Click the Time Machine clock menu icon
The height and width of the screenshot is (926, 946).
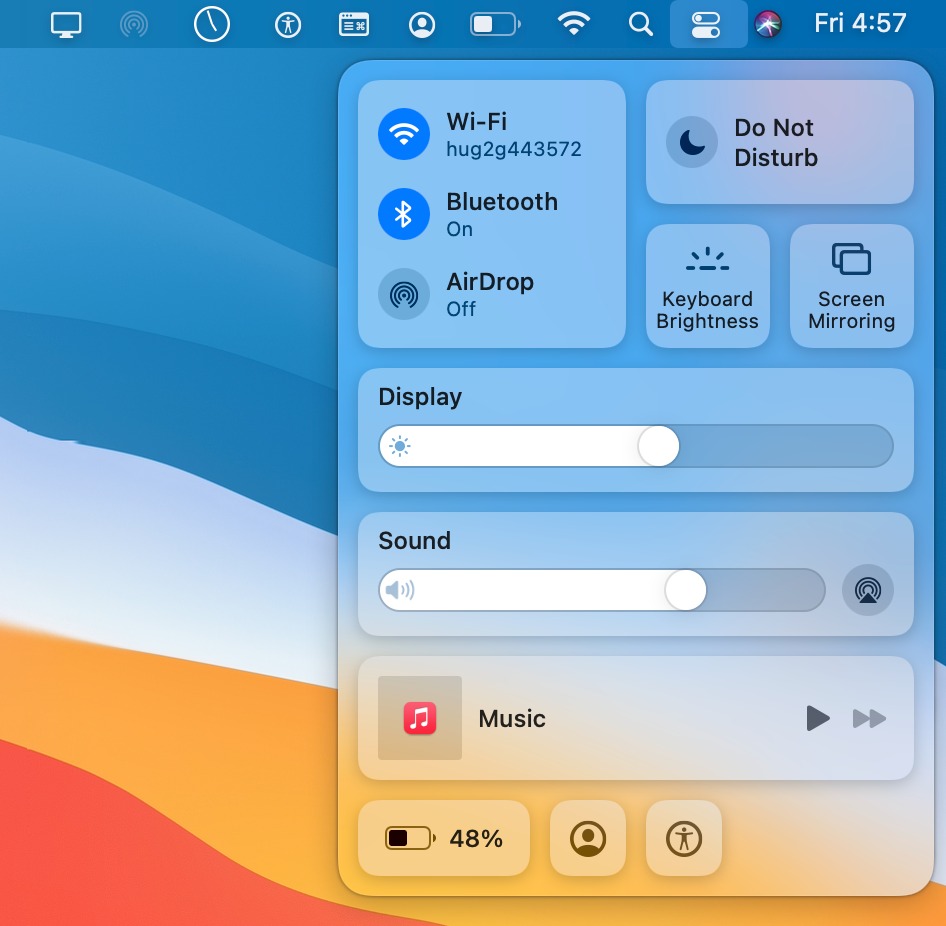212,24
